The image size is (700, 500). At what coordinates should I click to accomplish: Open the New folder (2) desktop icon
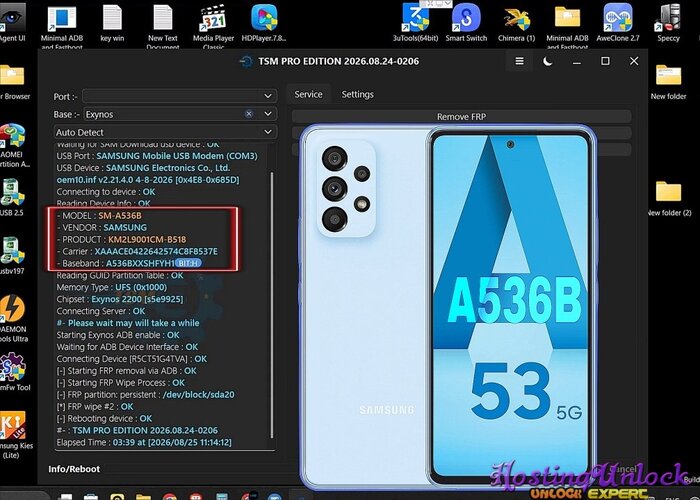point(670,199)
